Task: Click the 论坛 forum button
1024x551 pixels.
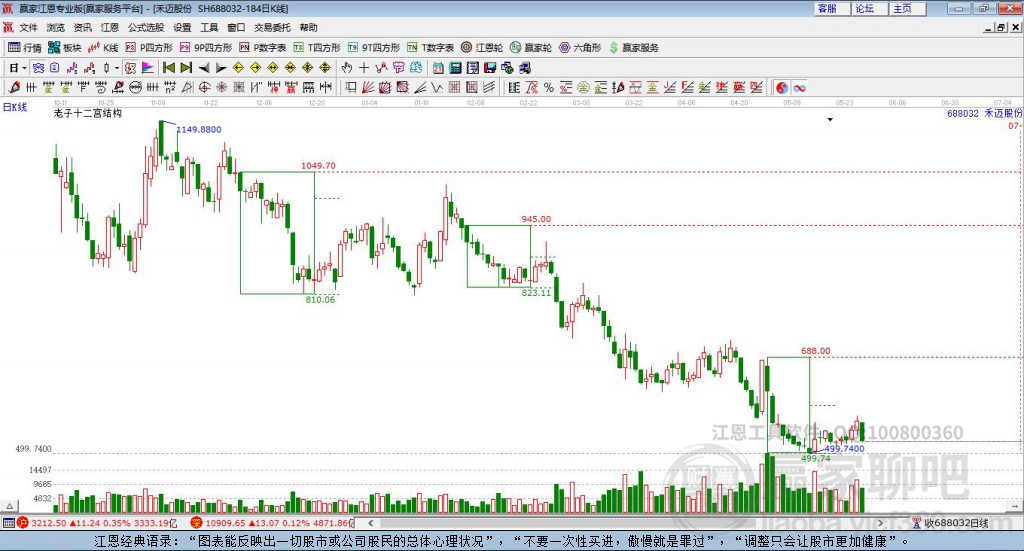Action: 869,8
